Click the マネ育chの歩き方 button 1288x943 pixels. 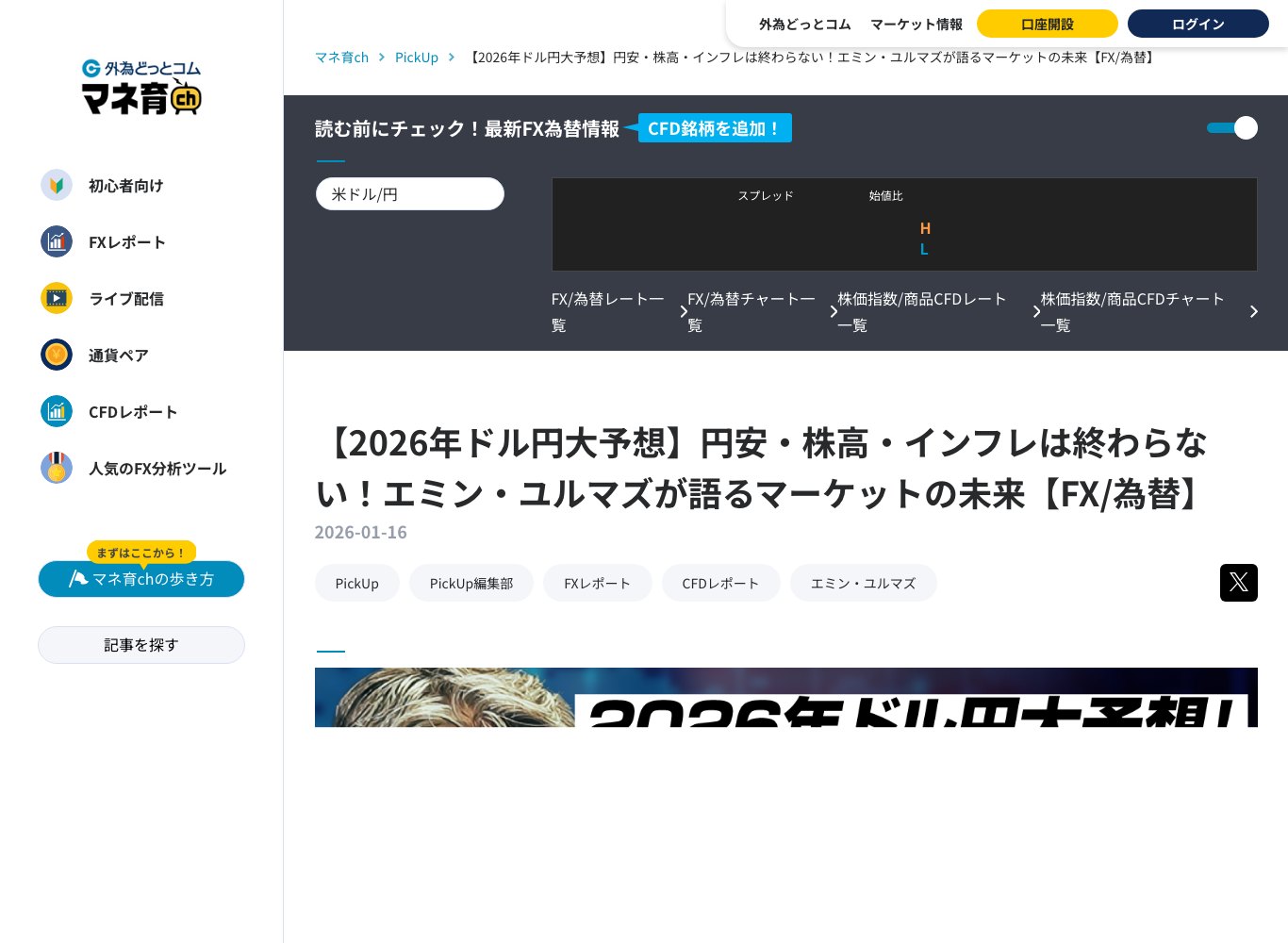[x=141, y=579]
